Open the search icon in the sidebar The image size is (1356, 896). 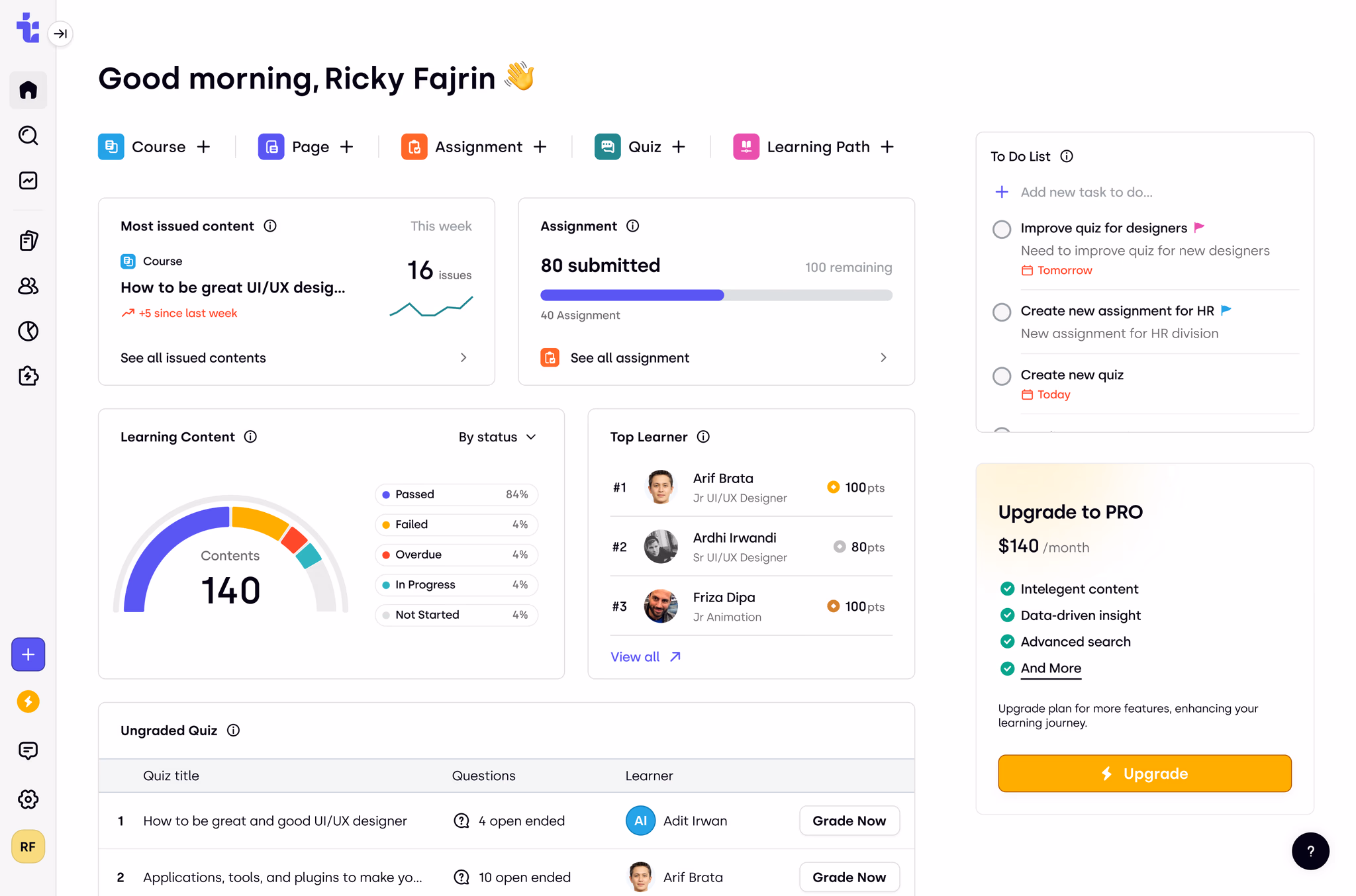coord(28,136)
